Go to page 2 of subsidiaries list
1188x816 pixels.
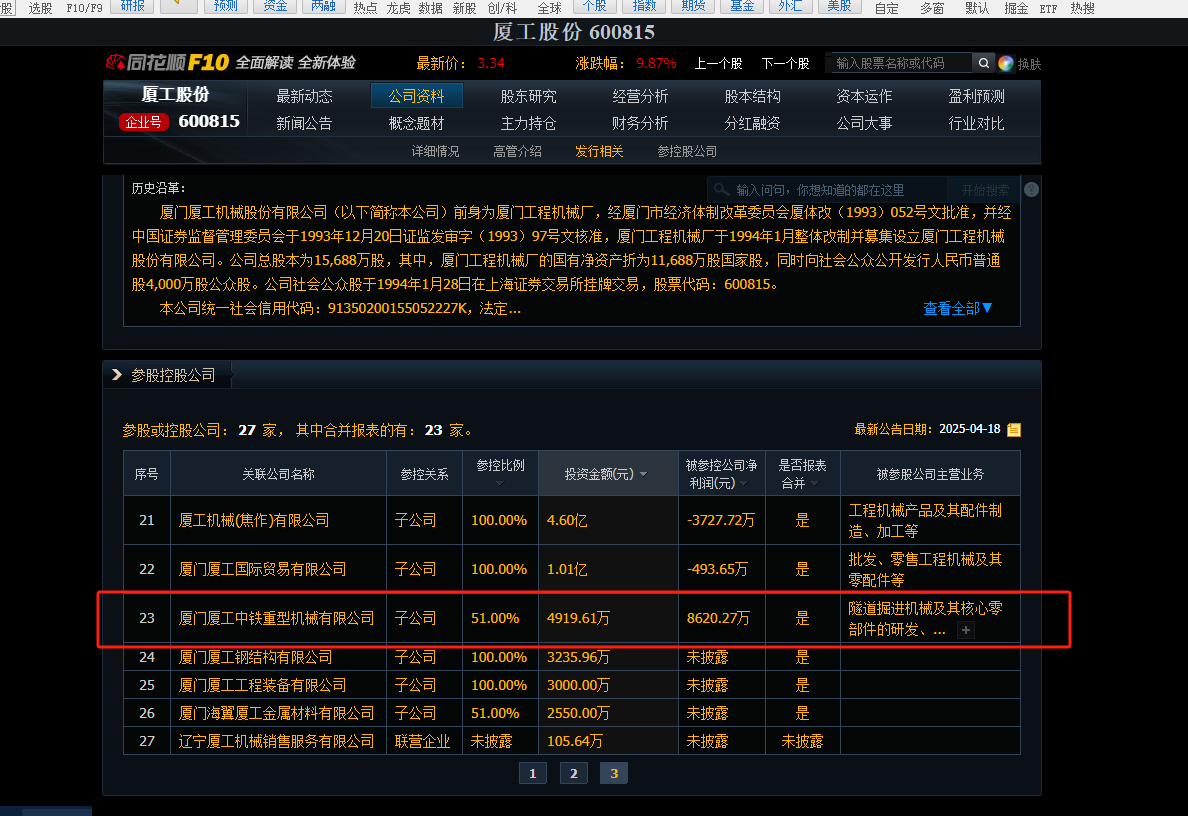click(x=572, y=773)
